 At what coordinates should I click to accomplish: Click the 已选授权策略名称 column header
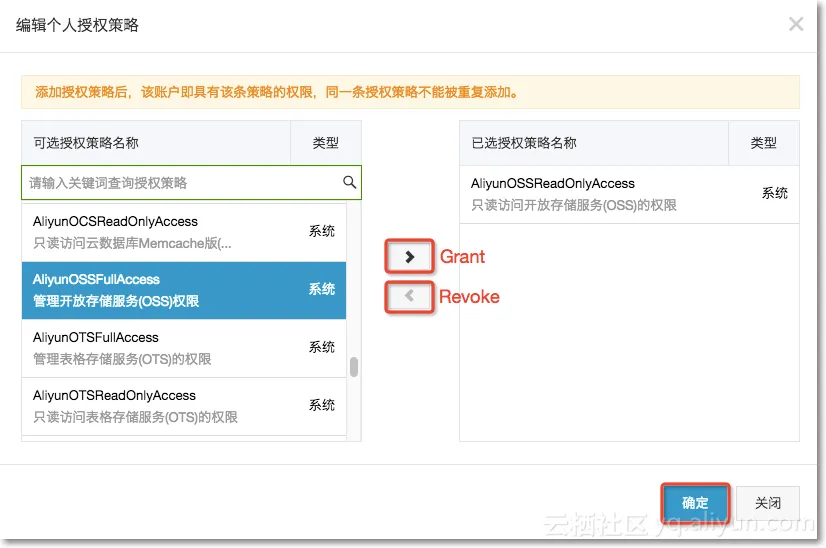pyautogui.click(x=594, y=143)
